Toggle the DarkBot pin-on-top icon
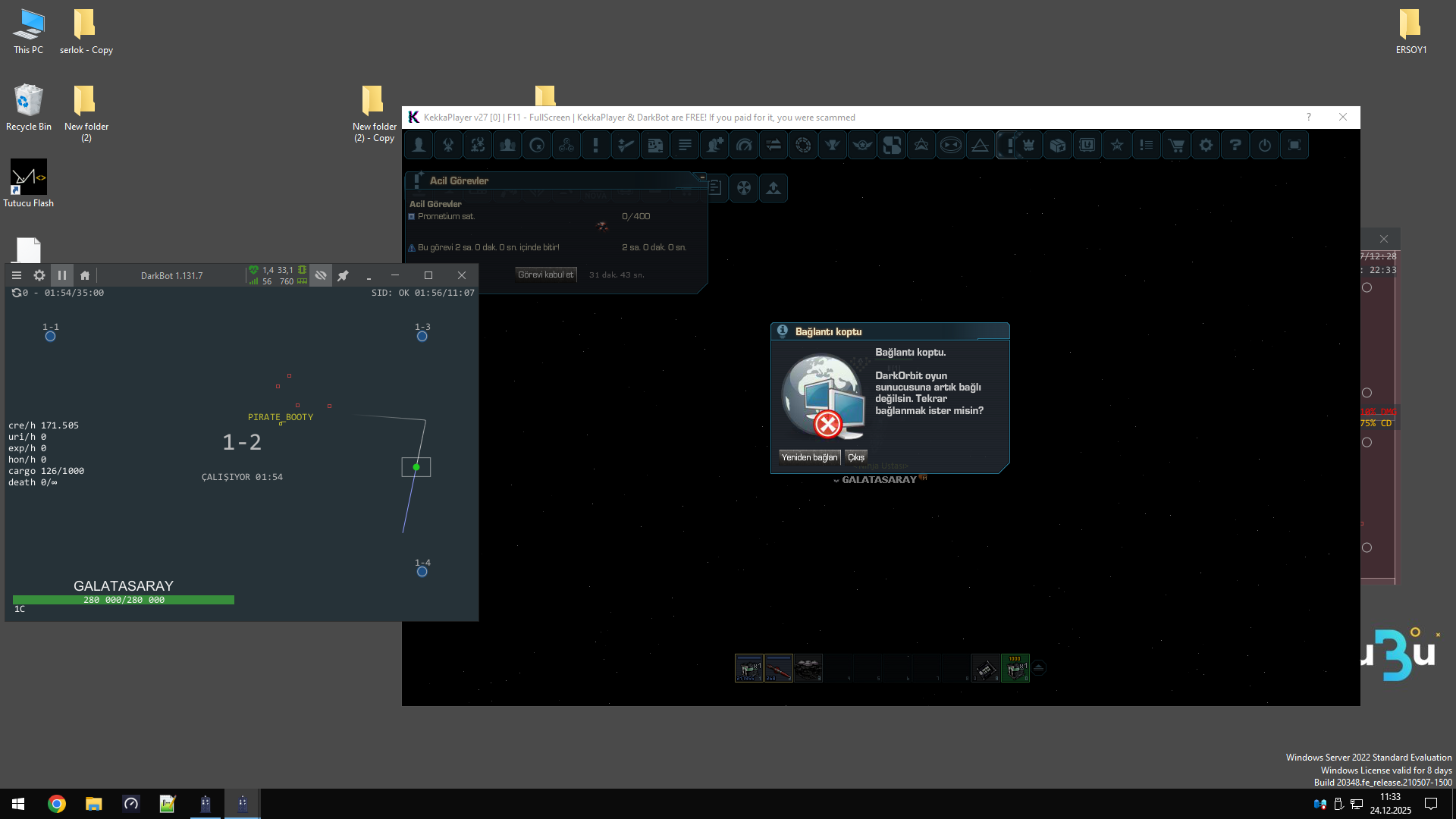Screen dimensions: 1456x819 click(343, 275)
